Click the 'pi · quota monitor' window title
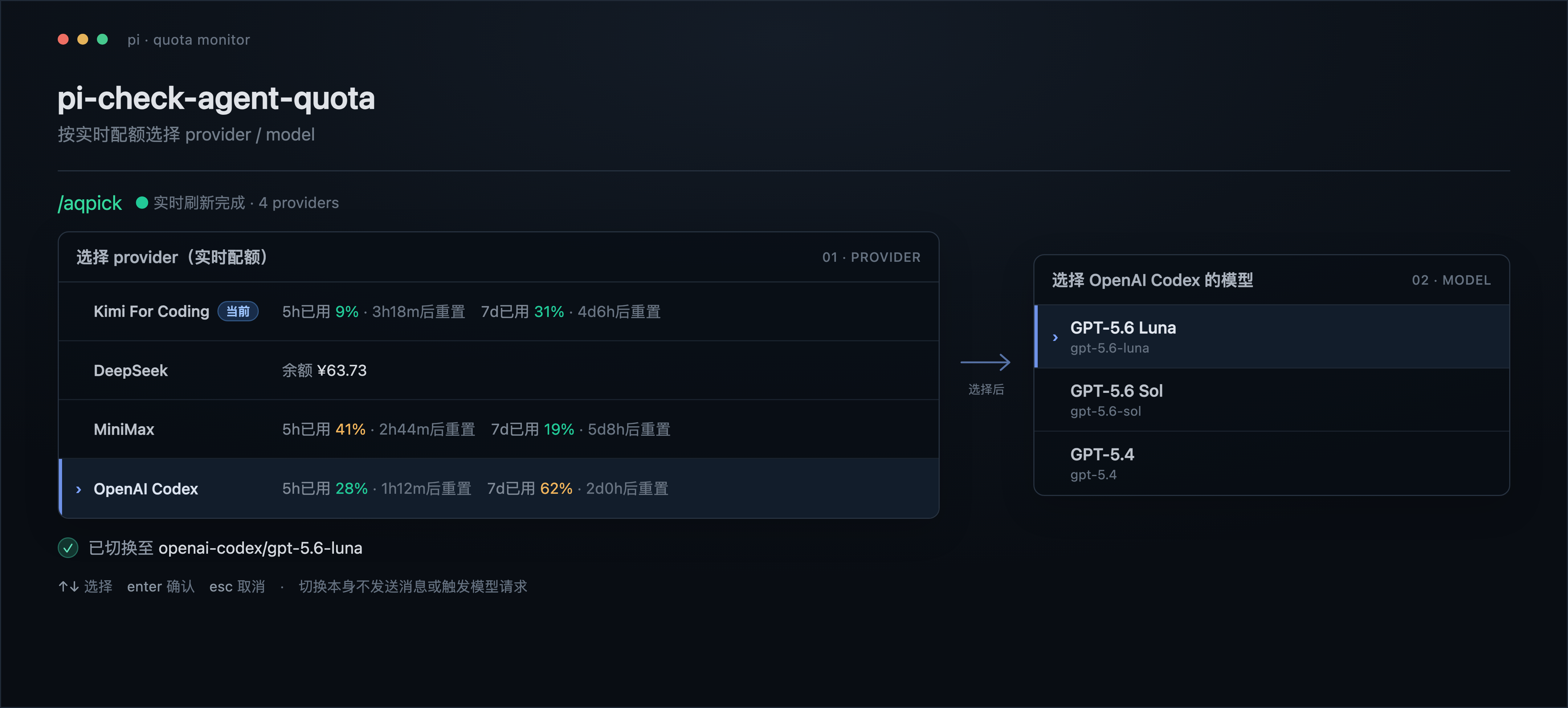1568x708 pixels. (x=189, y=40)
